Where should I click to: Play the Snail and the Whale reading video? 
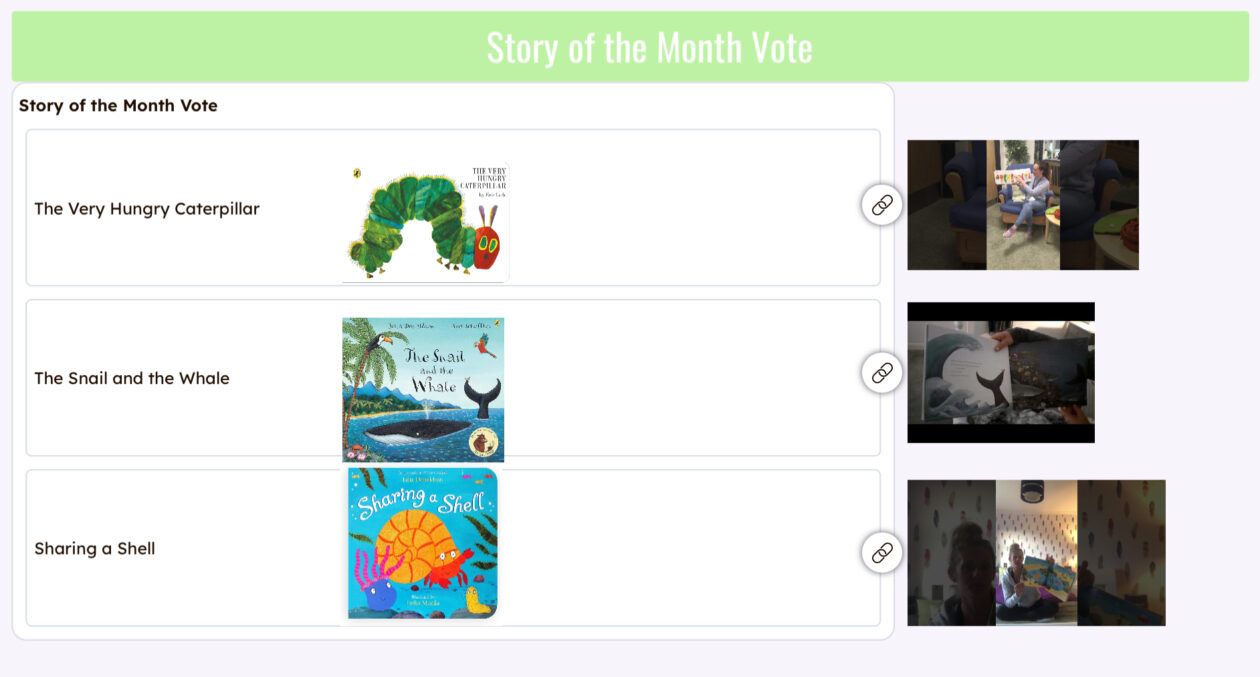coord(1000,372)
